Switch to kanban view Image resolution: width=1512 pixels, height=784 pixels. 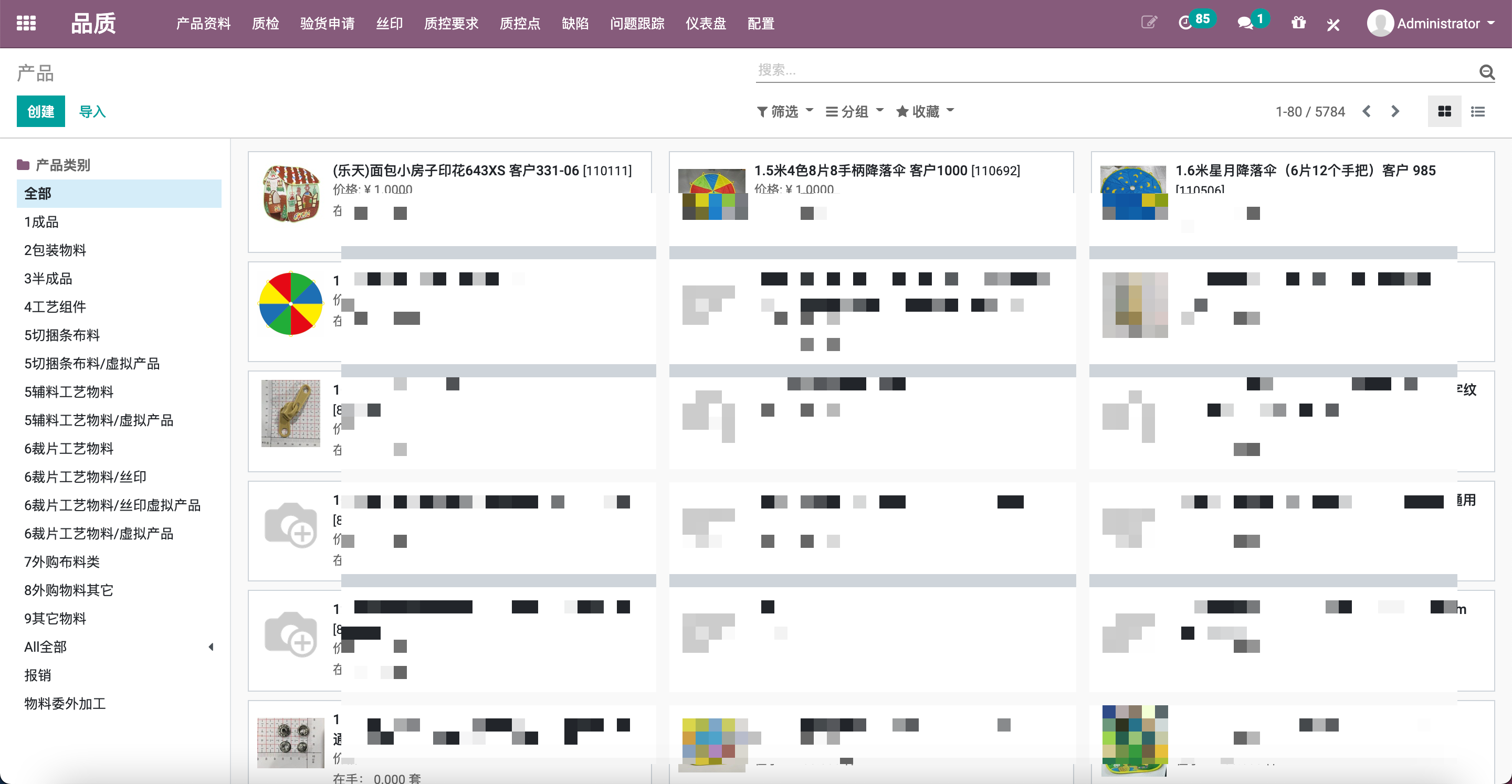click(1444, 111)
